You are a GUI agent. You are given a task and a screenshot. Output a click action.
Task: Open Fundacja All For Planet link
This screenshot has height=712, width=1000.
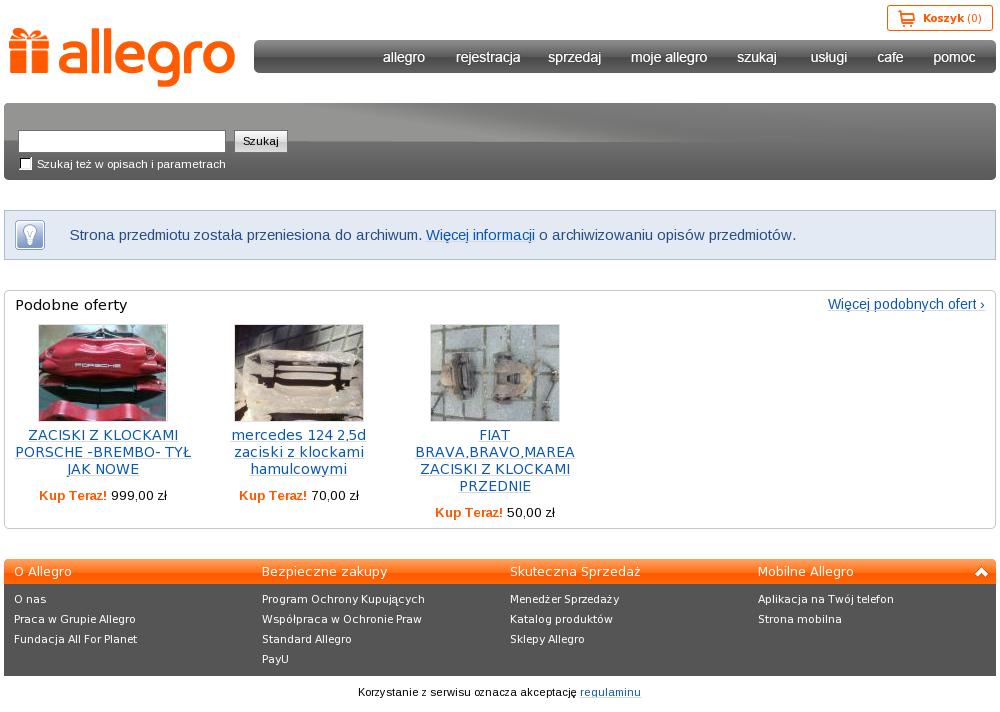tap(76, 639)
